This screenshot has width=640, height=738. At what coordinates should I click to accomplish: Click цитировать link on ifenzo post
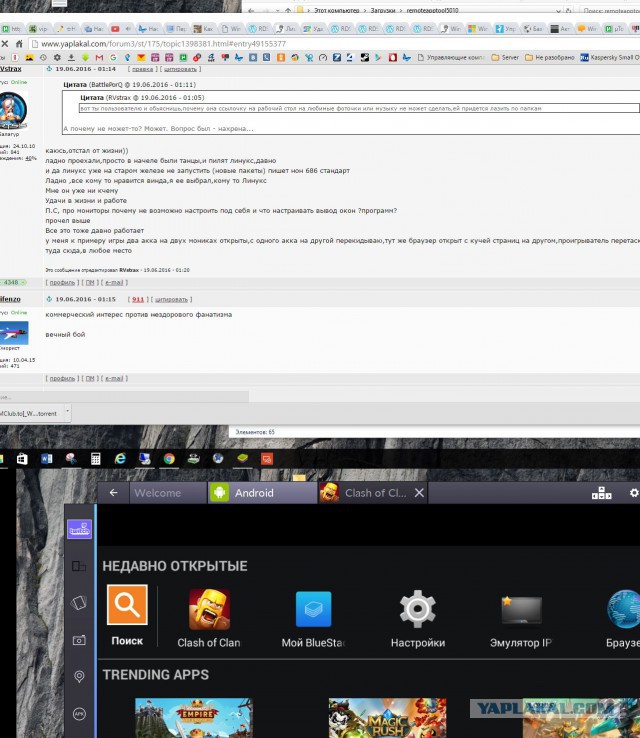171,299
